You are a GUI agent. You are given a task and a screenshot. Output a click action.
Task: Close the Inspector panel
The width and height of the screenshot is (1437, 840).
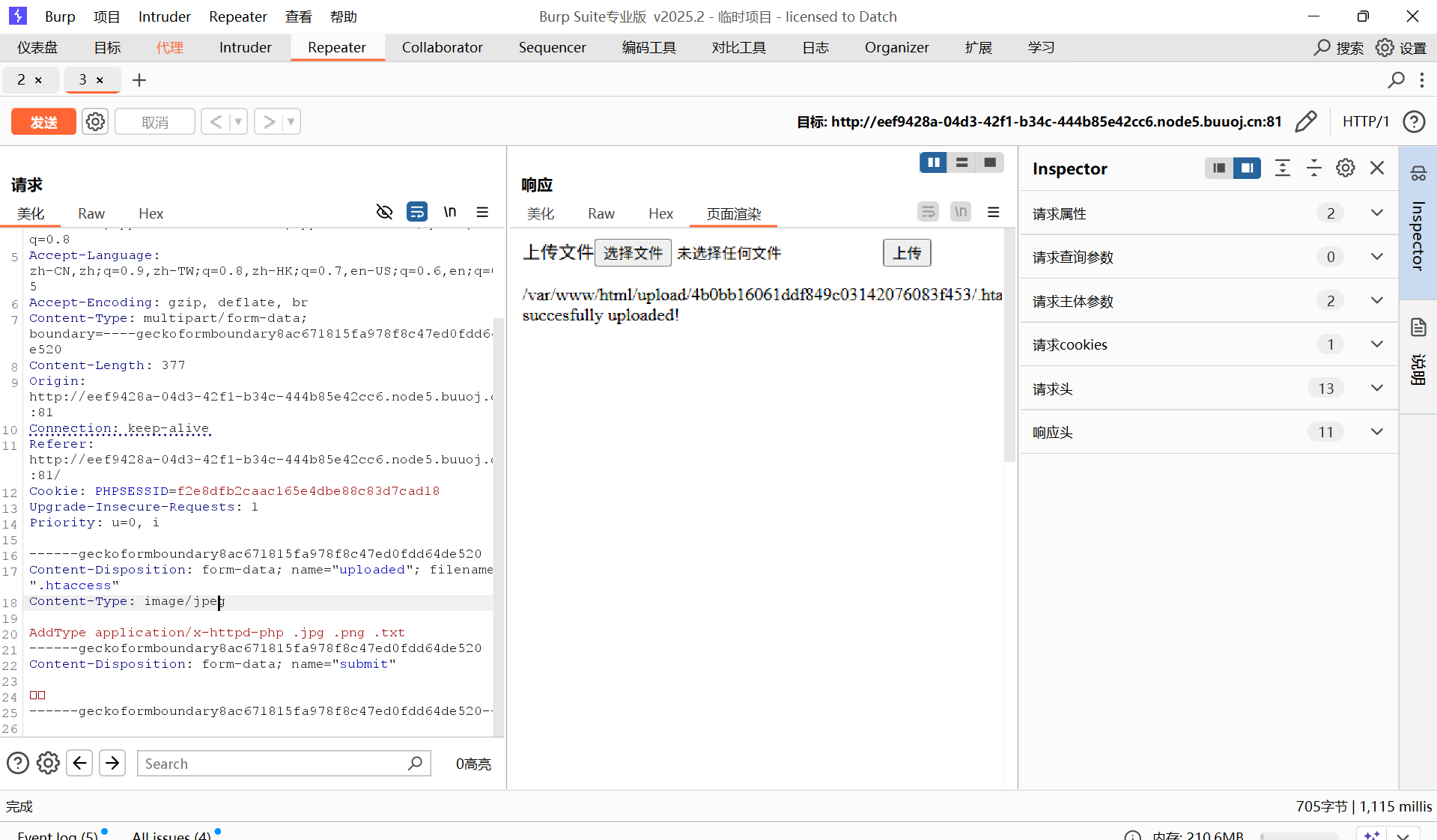1377,168
